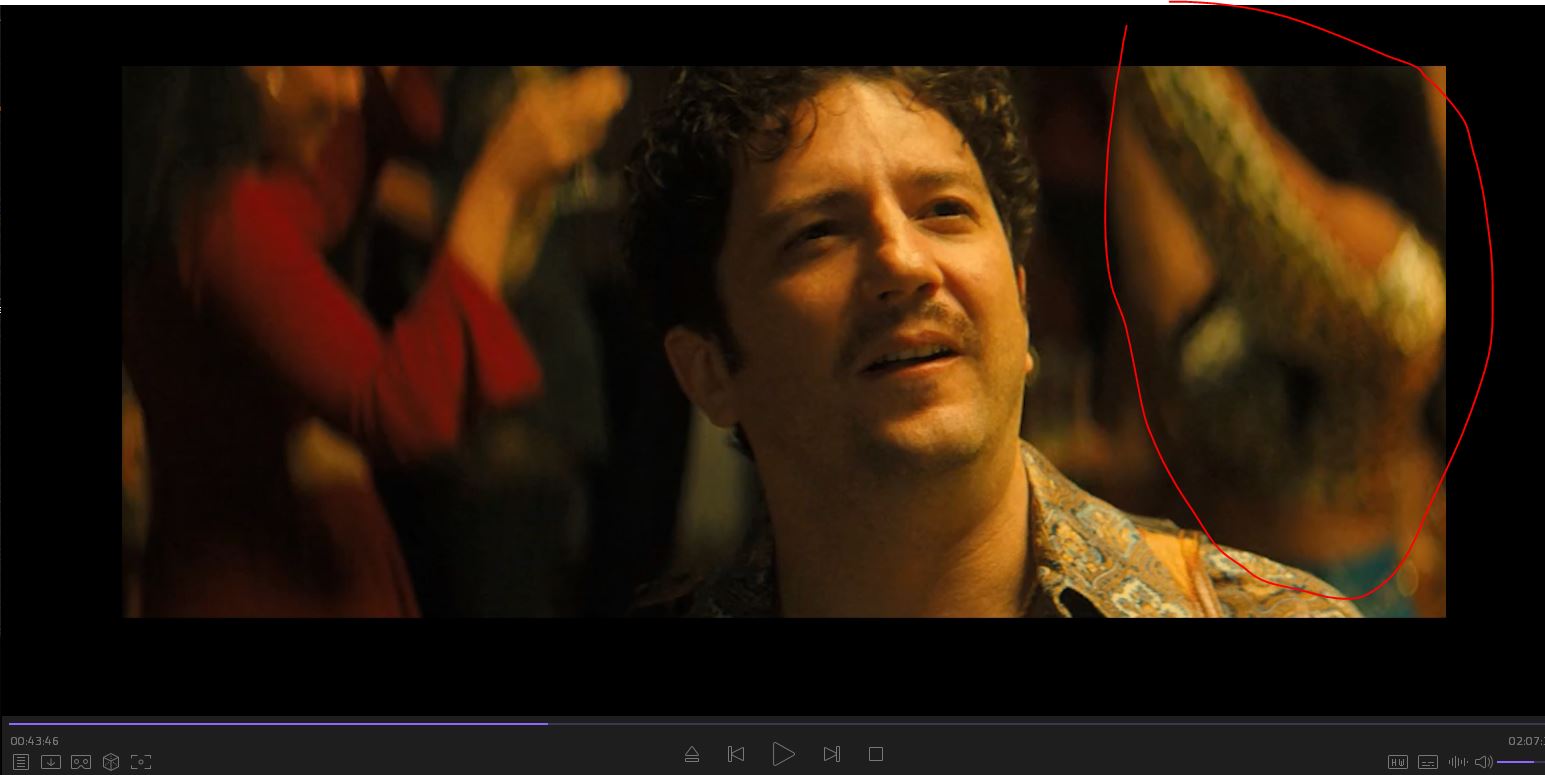The width and height of the screenshot is (1545, 775).
Task: Start playback with the Play button
Action: [783, 754]
